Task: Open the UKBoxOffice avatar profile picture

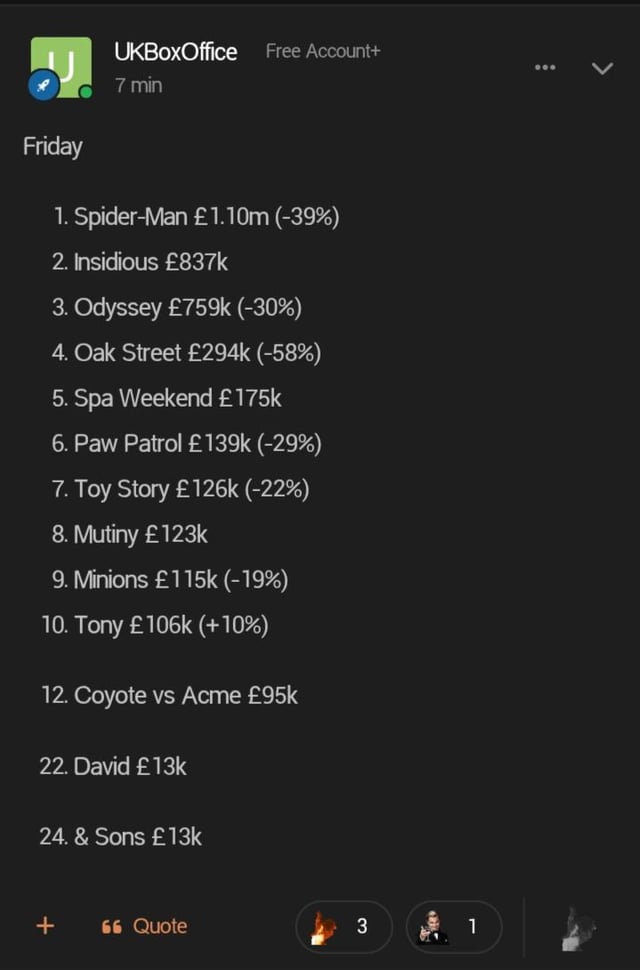Action: click(x=61, y=67)
